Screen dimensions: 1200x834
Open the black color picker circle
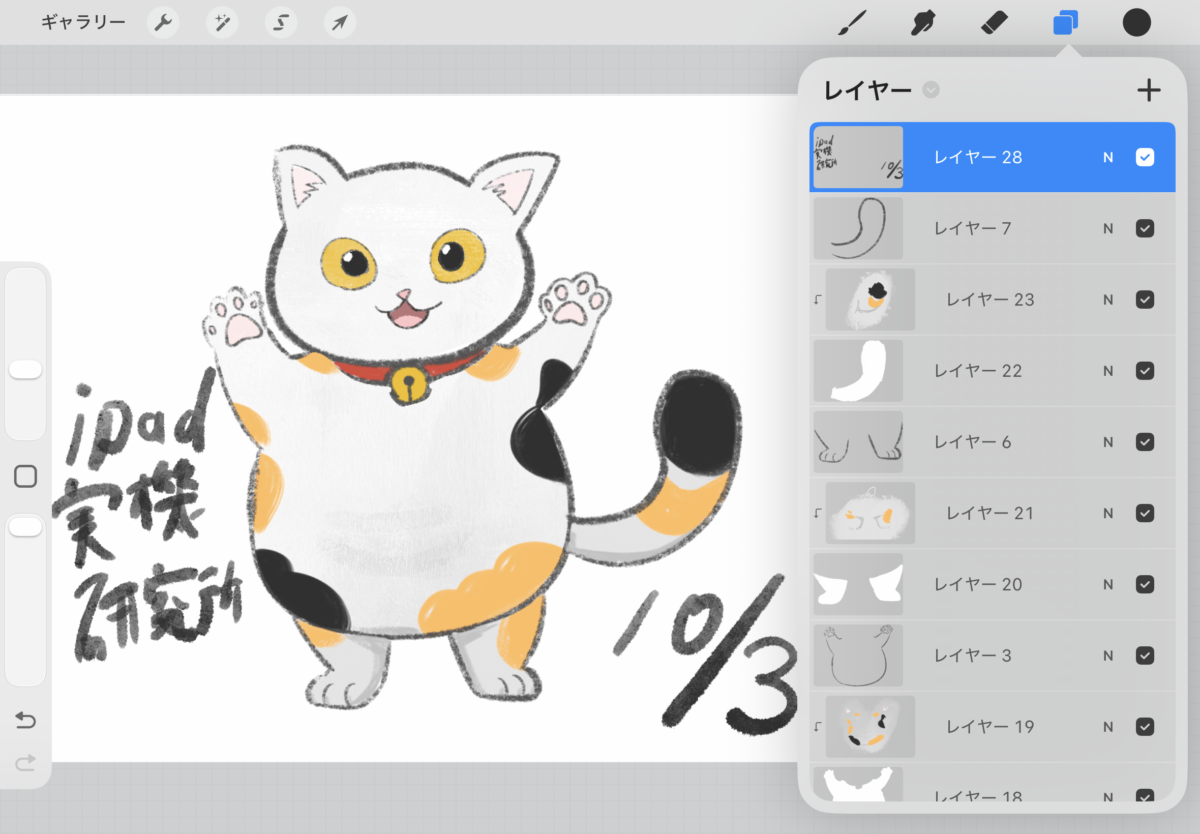coord(1137,23)
